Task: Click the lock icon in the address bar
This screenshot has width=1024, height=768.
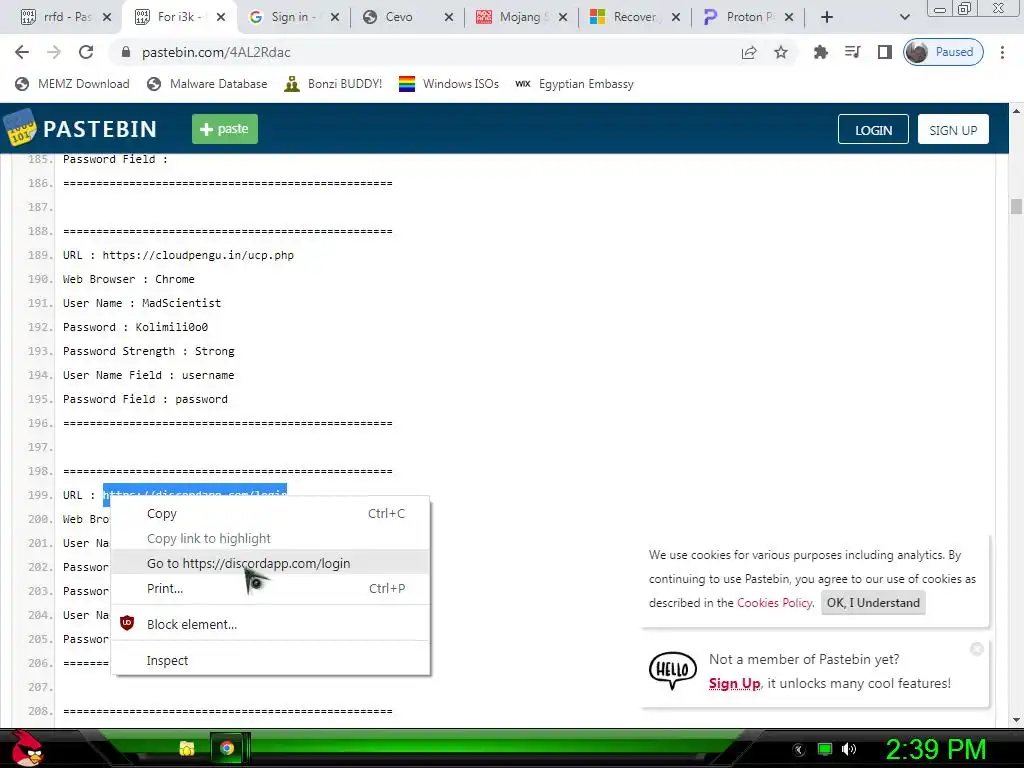Action: [x=126, y=52]
